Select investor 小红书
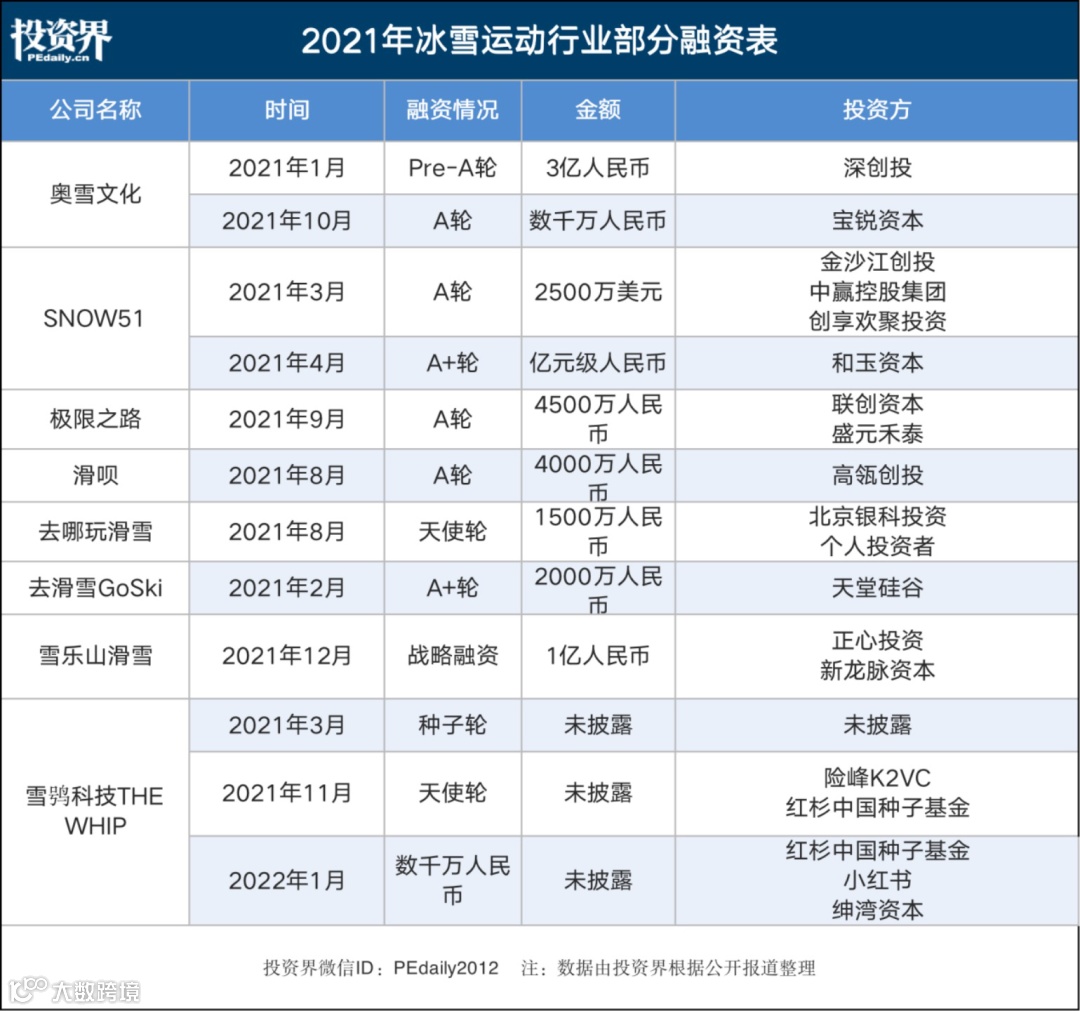The image size is (1080, 1011). tap(877, 881)
